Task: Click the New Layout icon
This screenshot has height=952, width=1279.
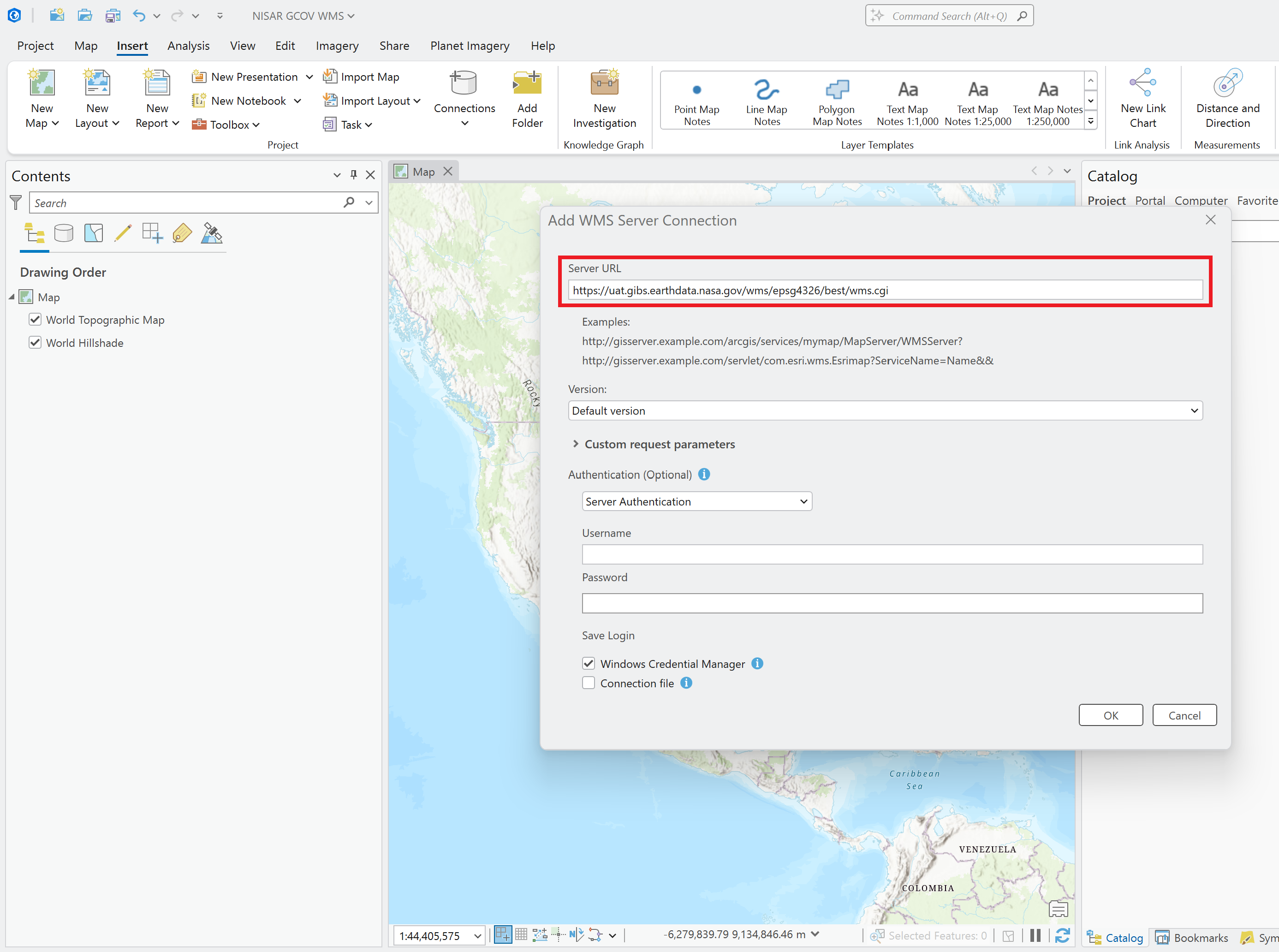Action: [x=97, y=83]
